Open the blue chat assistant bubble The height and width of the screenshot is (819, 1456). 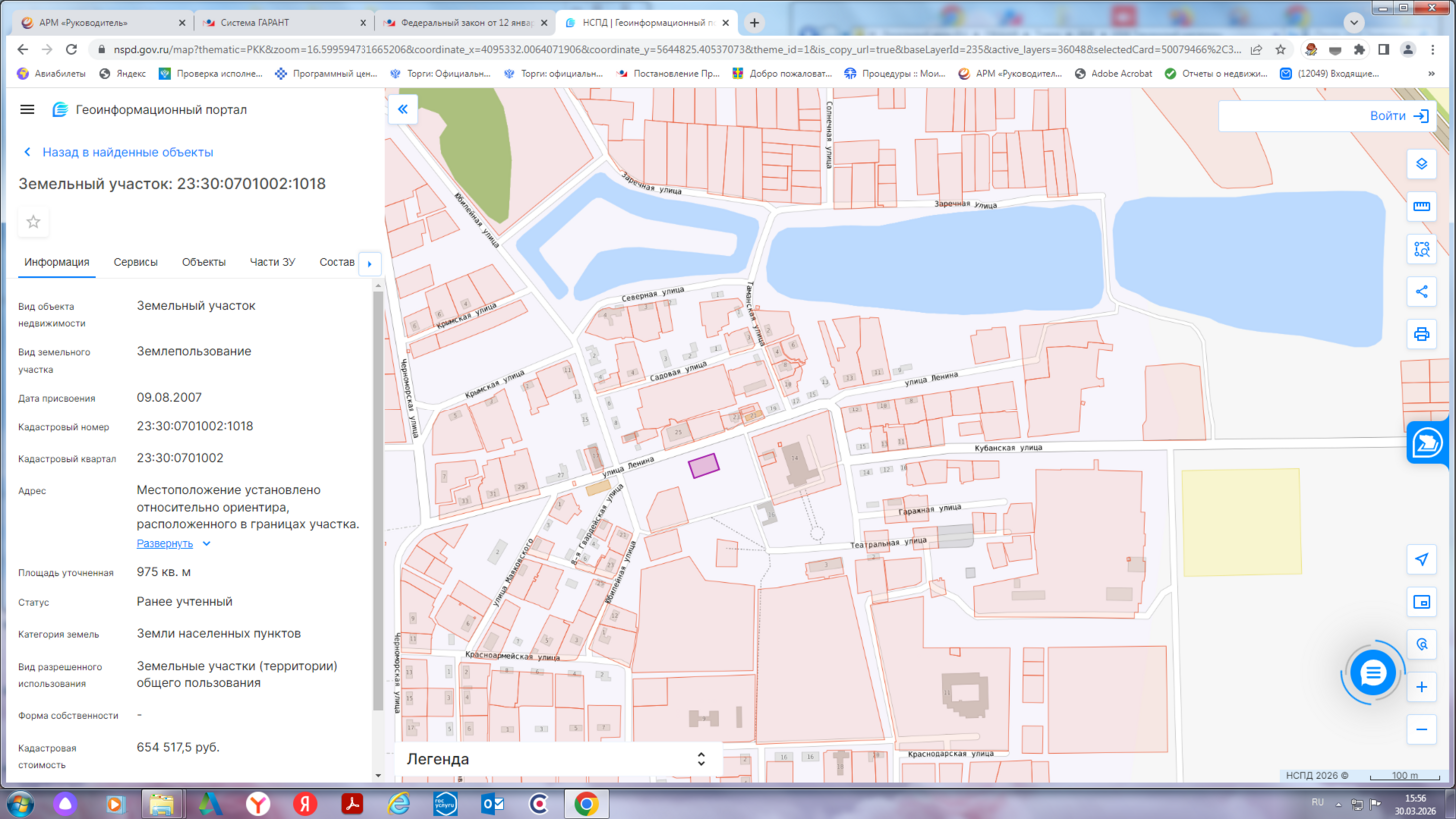(1373, 673)
